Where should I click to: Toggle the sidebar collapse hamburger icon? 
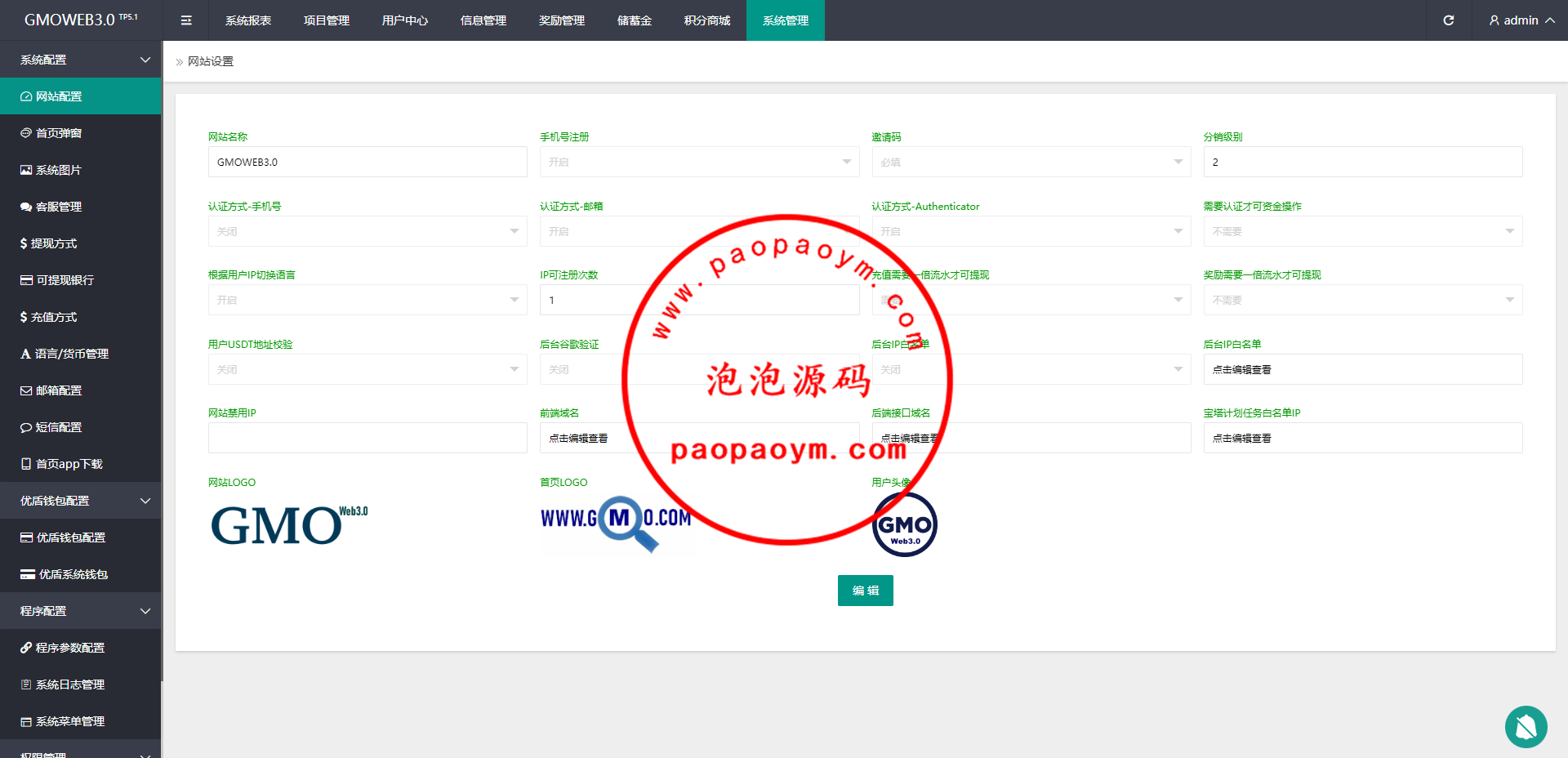pyautogui.click(x=186, y=20)
